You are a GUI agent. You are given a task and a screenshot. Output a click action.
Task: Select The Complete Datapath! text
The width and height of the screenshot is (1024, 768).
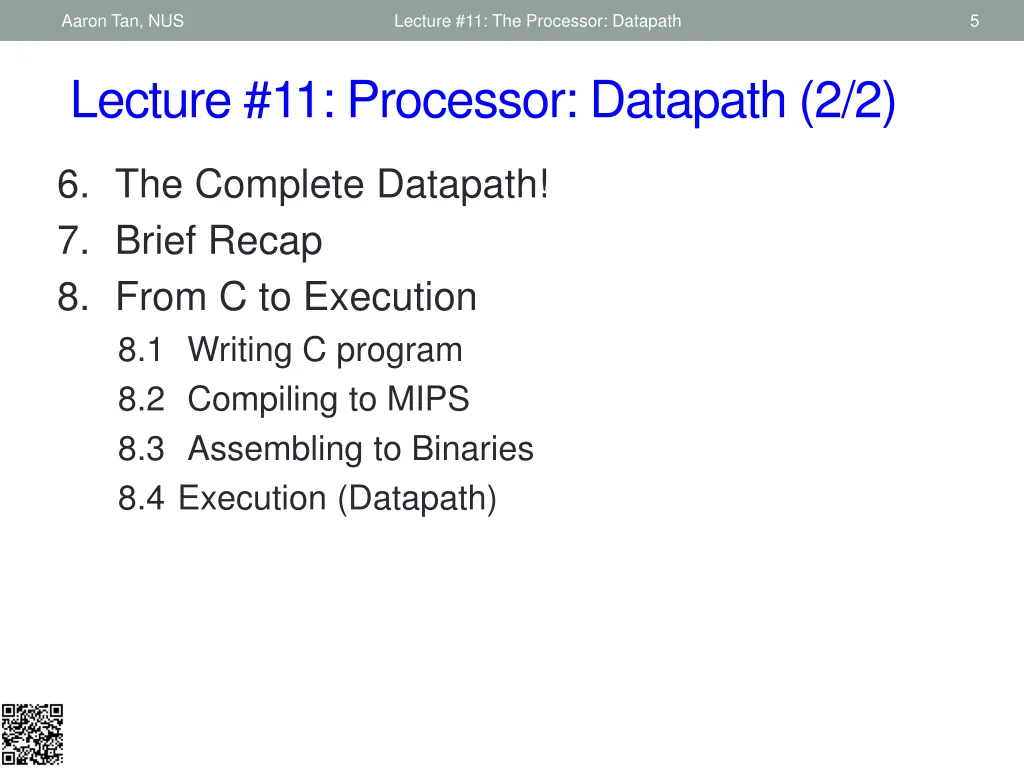pyautogui.click(x=332, y=185)
